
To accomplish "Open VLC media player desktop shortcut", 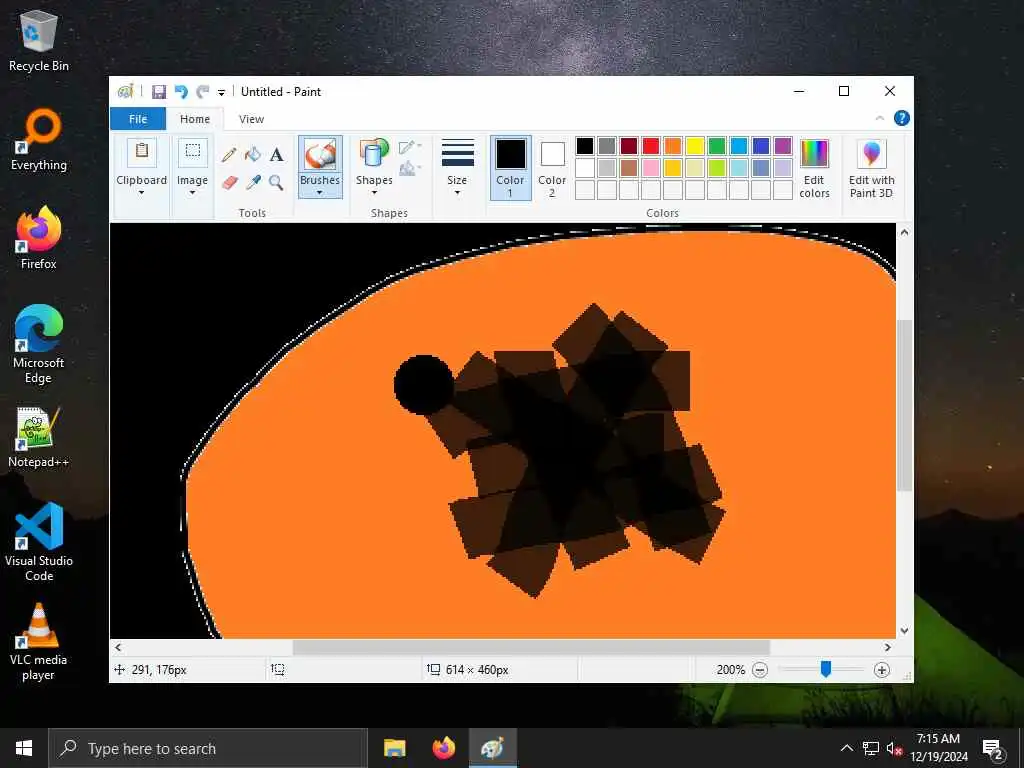I will [x=39, y=641].
